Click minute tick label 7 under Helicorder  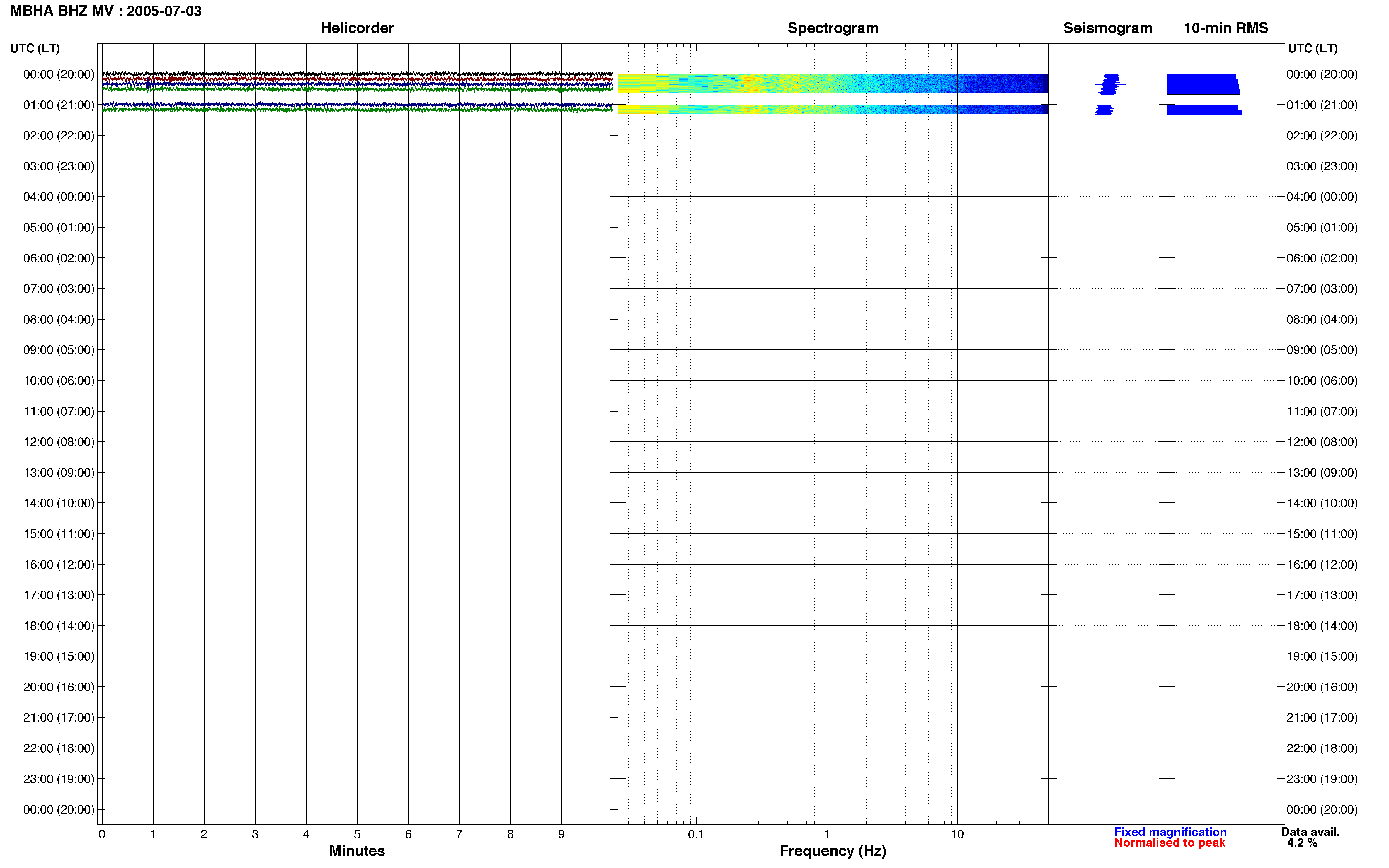[459, 834]
